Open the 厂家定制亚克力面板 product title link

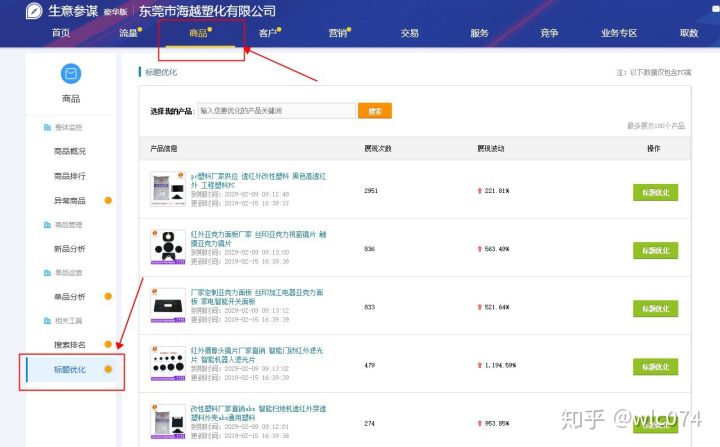pos(257,297)
